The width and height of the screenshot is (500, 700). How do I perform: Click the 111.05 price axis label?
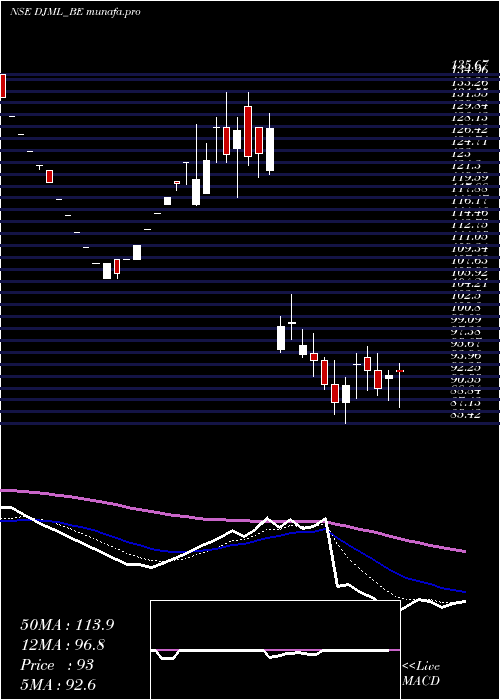click(x=470, y=237)
